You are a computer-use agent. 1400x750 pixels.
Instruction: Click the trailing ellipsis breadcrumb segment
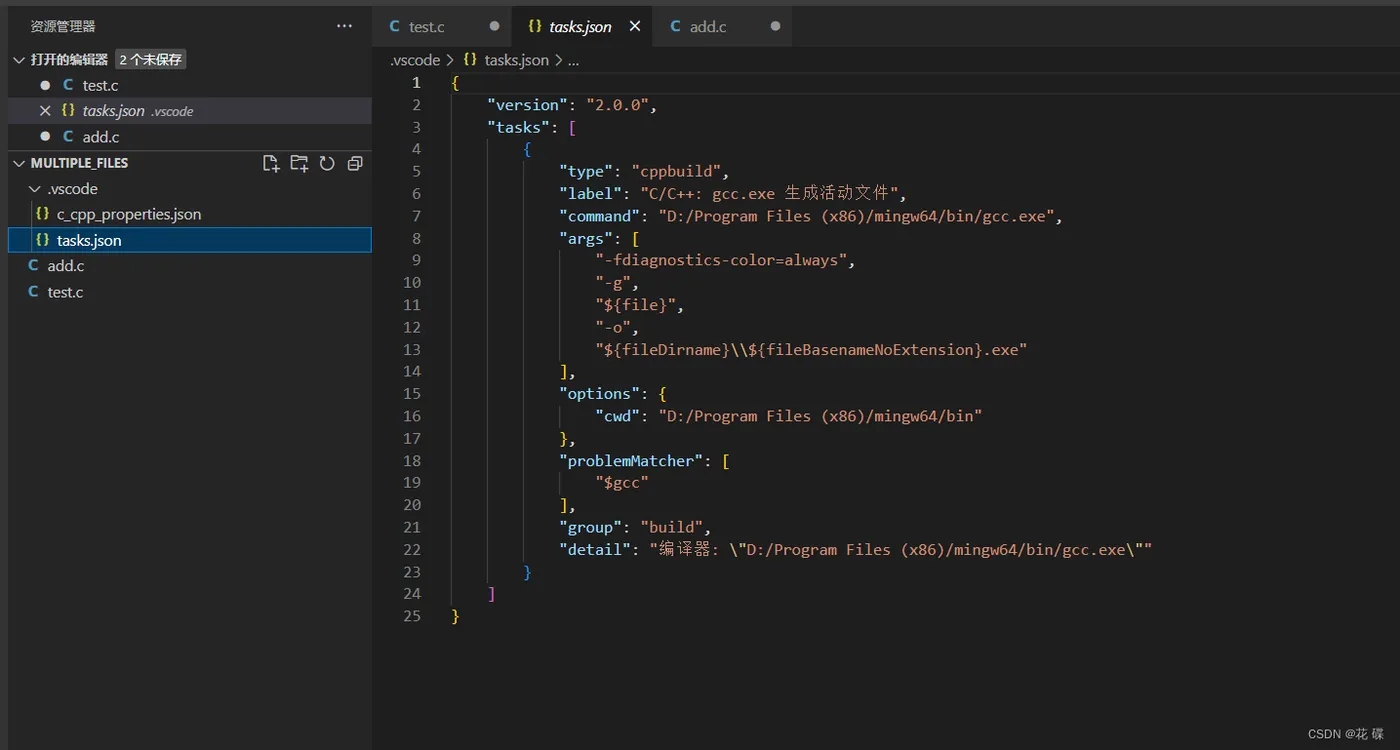pyautogui.click(x=573, y=60)
